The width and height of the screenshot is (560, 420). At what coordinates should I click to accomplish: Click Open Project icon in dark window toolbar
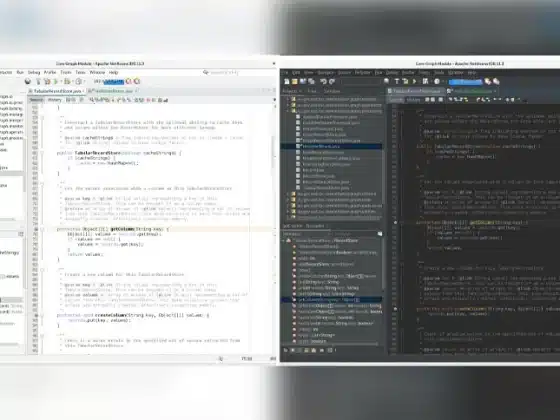pos(303,82)
